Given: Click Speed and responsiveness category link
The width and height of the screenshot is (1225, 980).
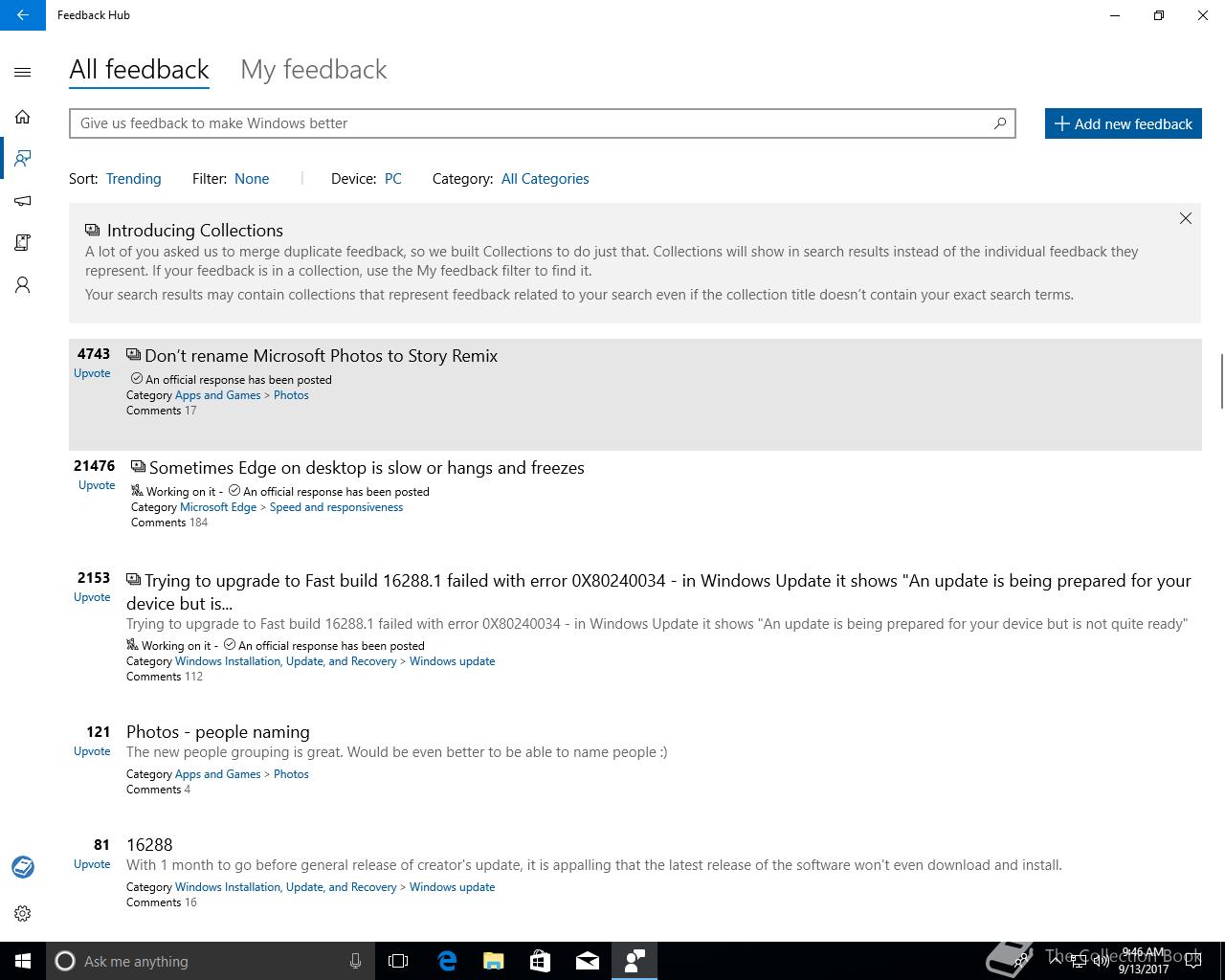Looking at the screenshot, I should click(336, 507).
